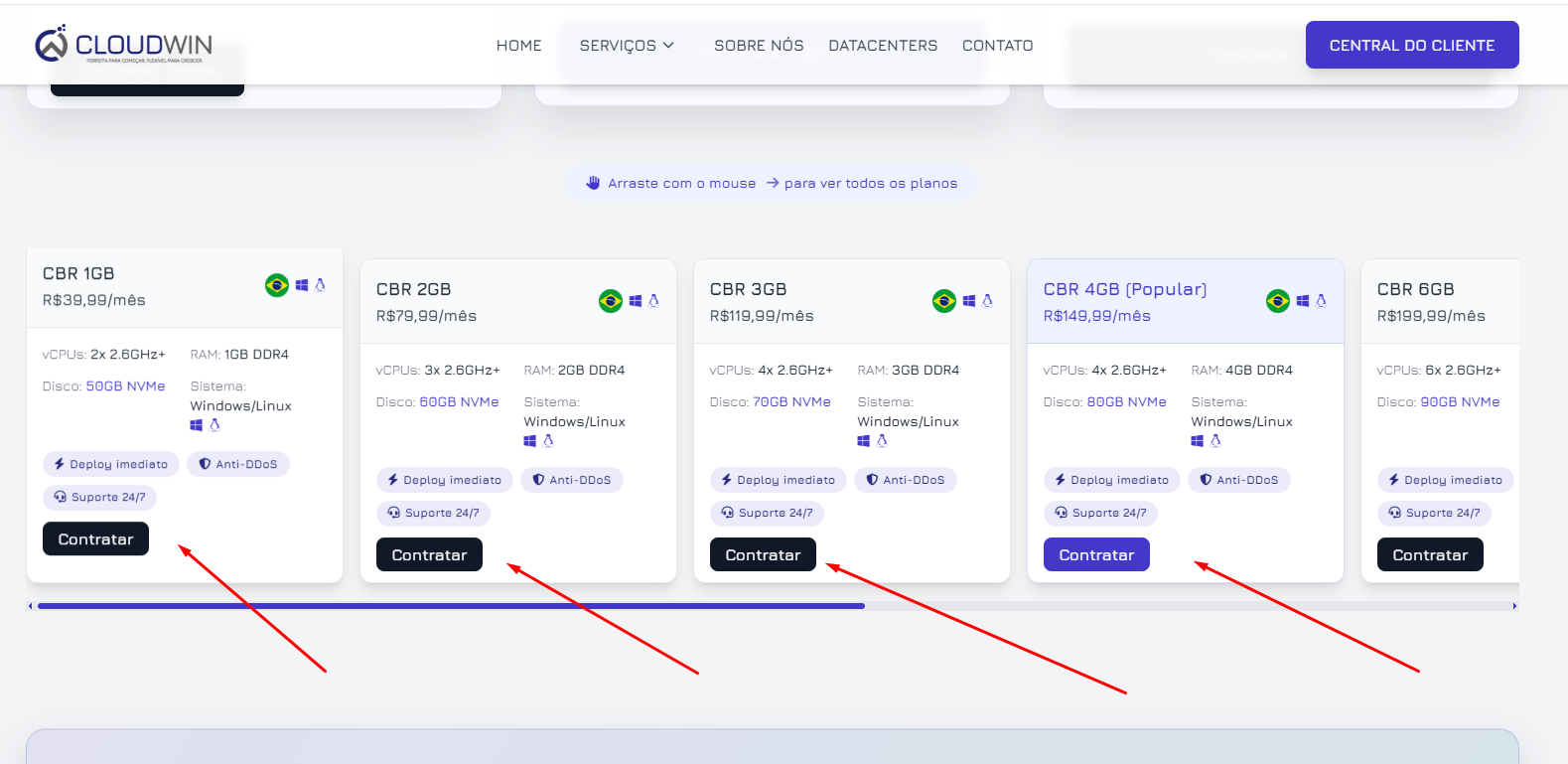This screenshot has width=1568, height=764.
Task: Click Linux penguin icon in CBR 1GB header
Action: coord(320,285)
